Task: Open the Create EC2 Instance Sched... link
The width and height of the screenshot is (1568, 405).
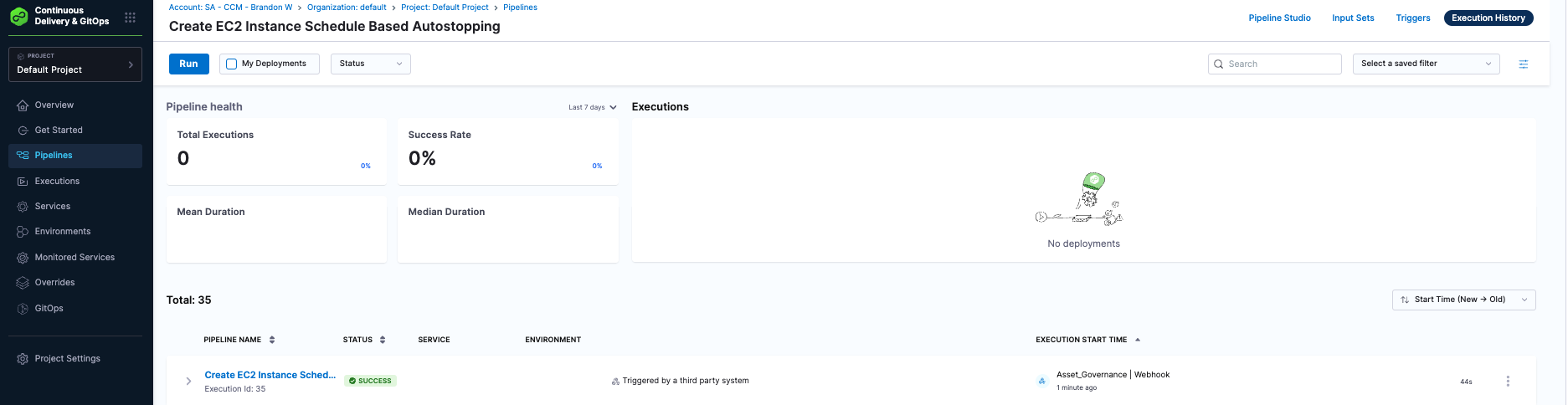Action: (270, 375)
